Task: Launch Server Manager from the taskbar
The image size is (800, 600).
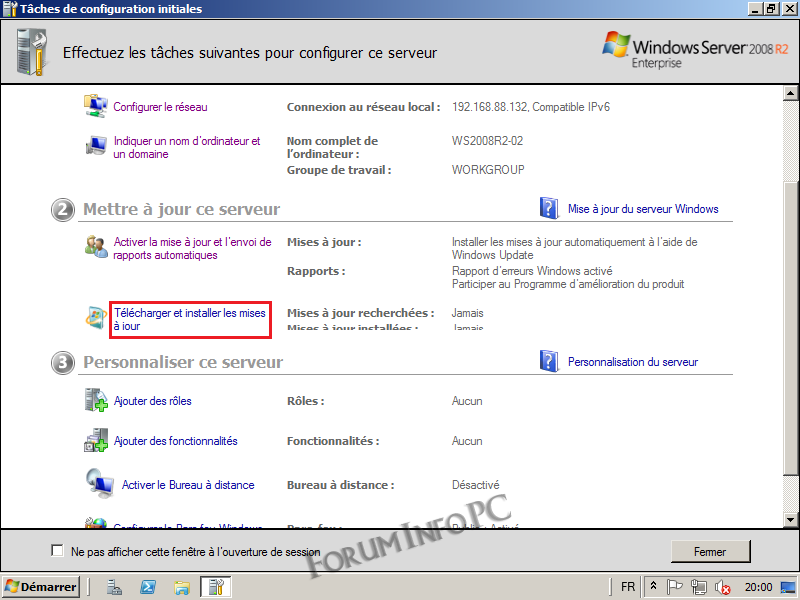Action: coord(114,587)
